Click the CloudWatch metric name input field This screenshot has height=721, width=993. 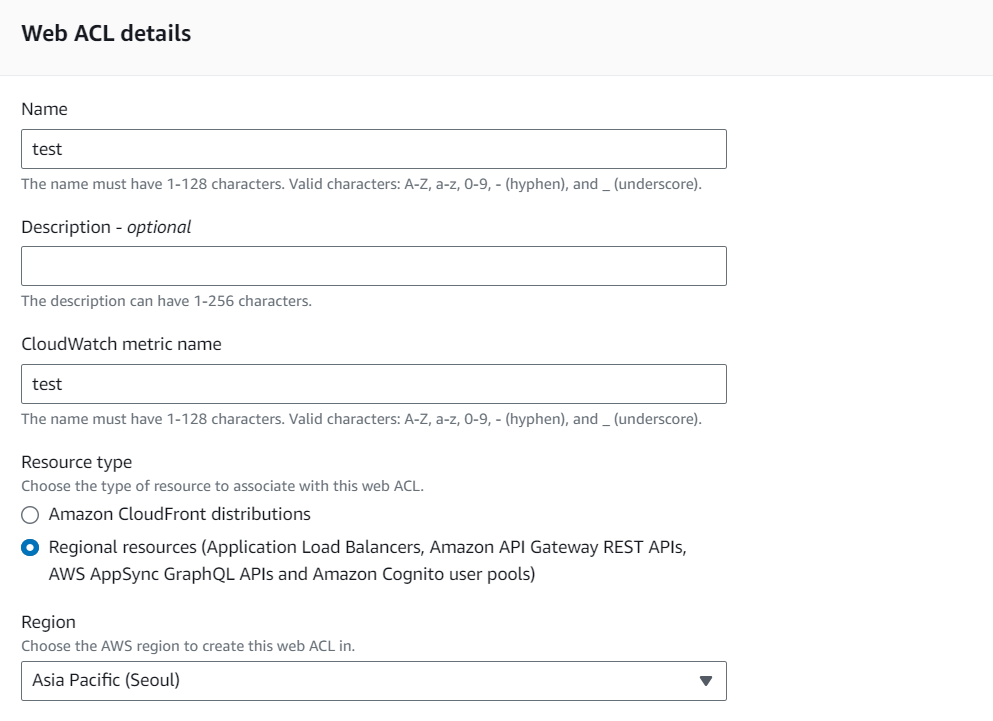click(373, 384)
